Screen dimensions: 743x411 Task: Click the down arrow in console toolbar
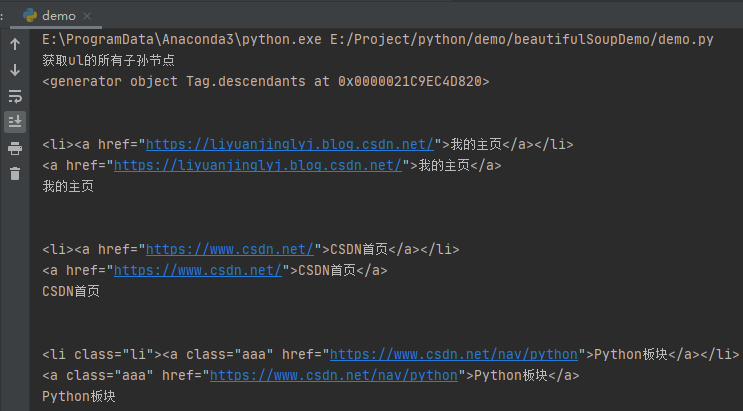tap(15, 70)
